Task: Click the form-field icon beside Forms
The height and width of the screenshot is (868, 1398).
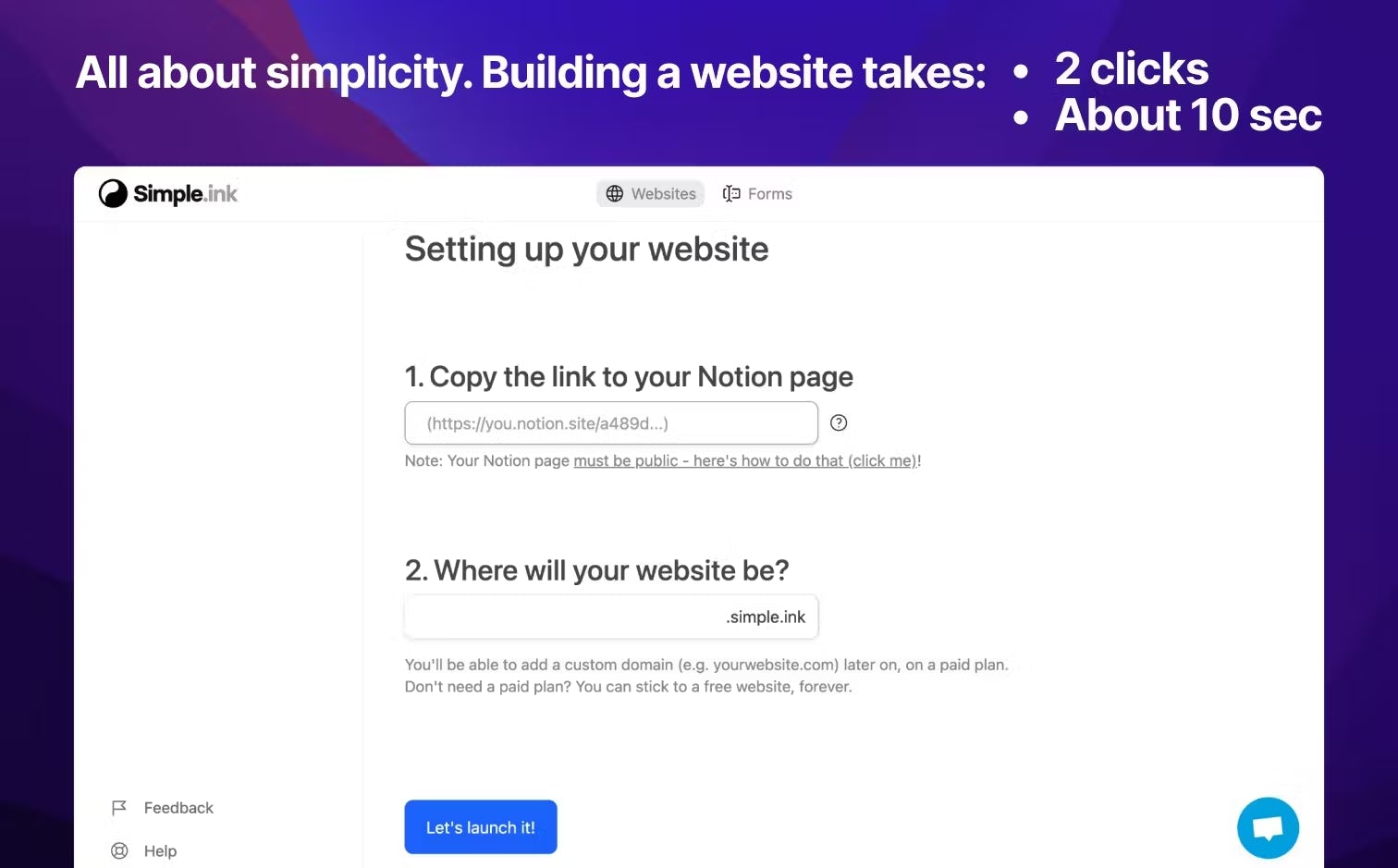Action: point(731,193)
